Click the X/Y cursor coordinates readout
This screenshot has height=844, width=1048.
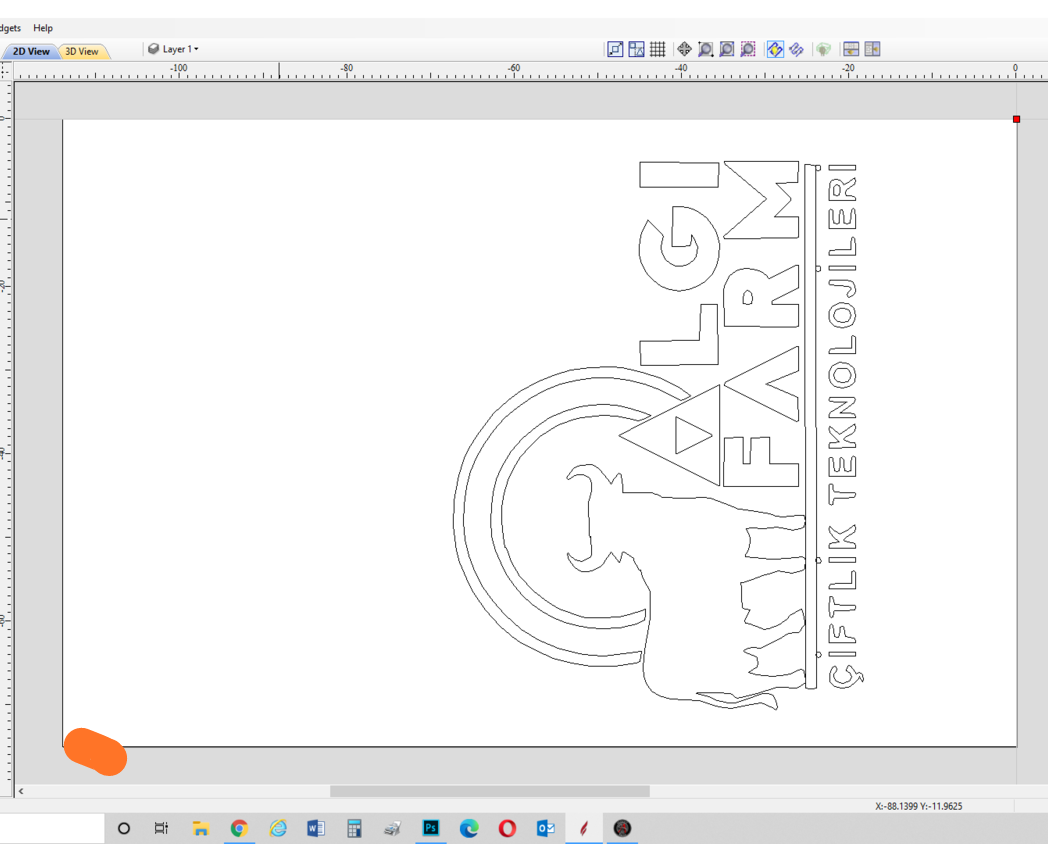point(918,806)
